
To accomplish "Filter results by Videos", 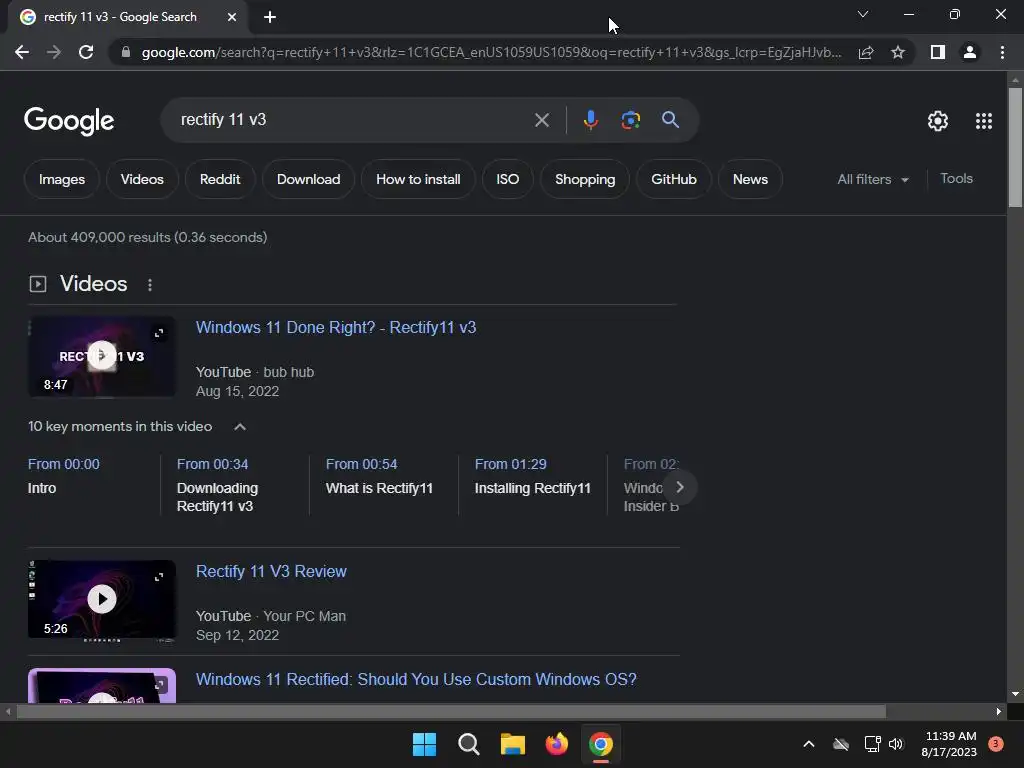I will pos(142,179).
